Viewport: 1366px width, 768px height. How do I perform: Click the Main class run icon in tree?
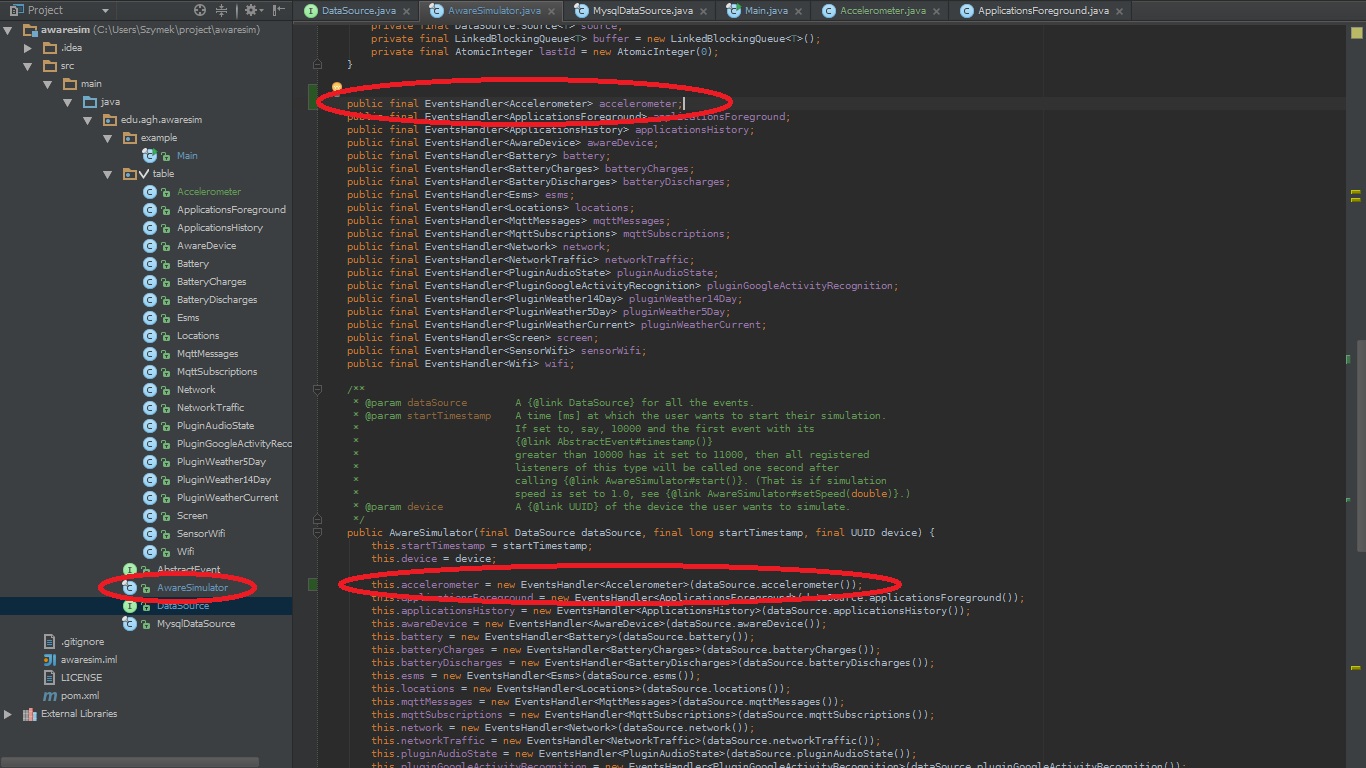150,156
